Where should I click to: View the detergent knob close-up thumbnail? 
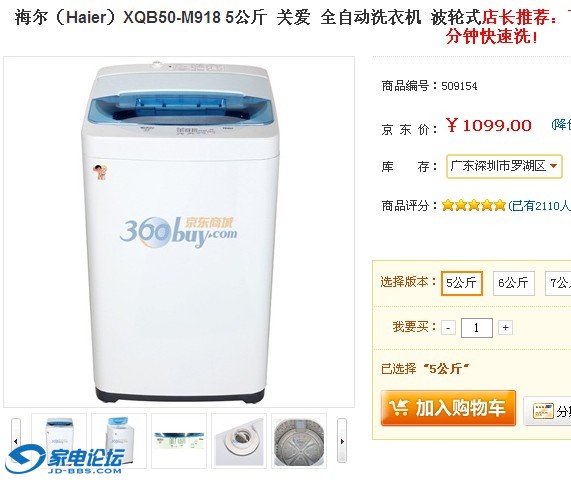point(239,441)
